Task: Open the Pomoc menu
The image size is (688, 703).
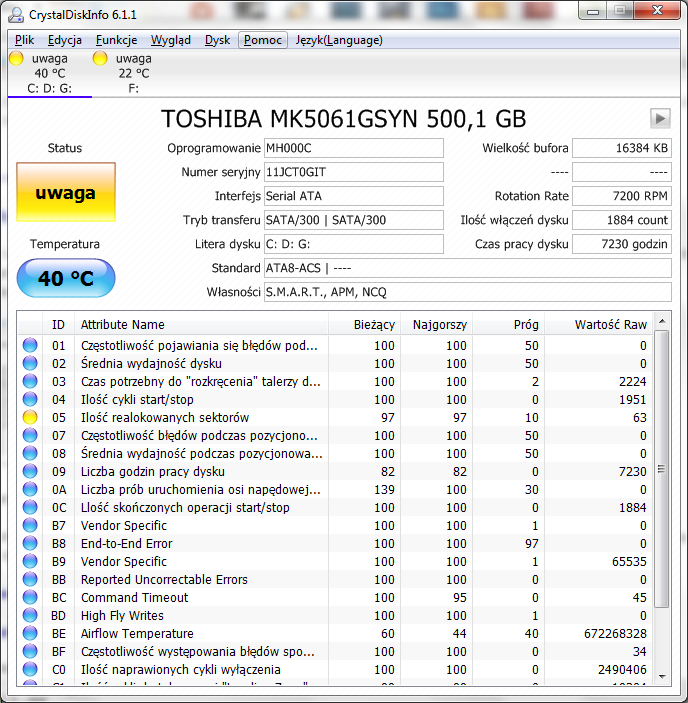Action: [x=263, y=40]
